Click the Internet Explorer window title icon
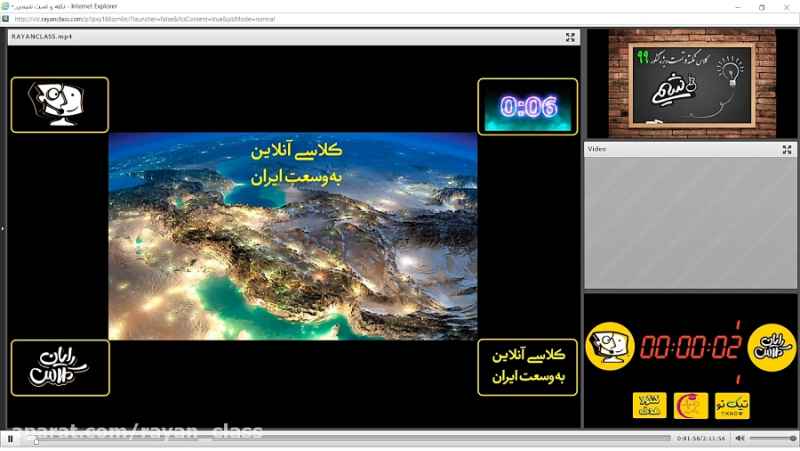The image size is (800, 451). coord(5,7)
